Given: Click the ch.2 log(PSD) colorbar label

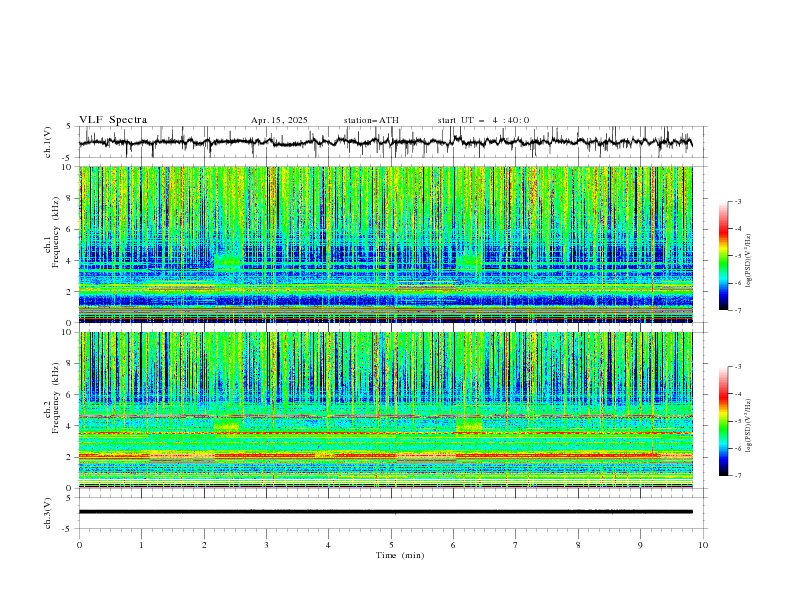Looking at the screenshot, I should coord(750,426).
